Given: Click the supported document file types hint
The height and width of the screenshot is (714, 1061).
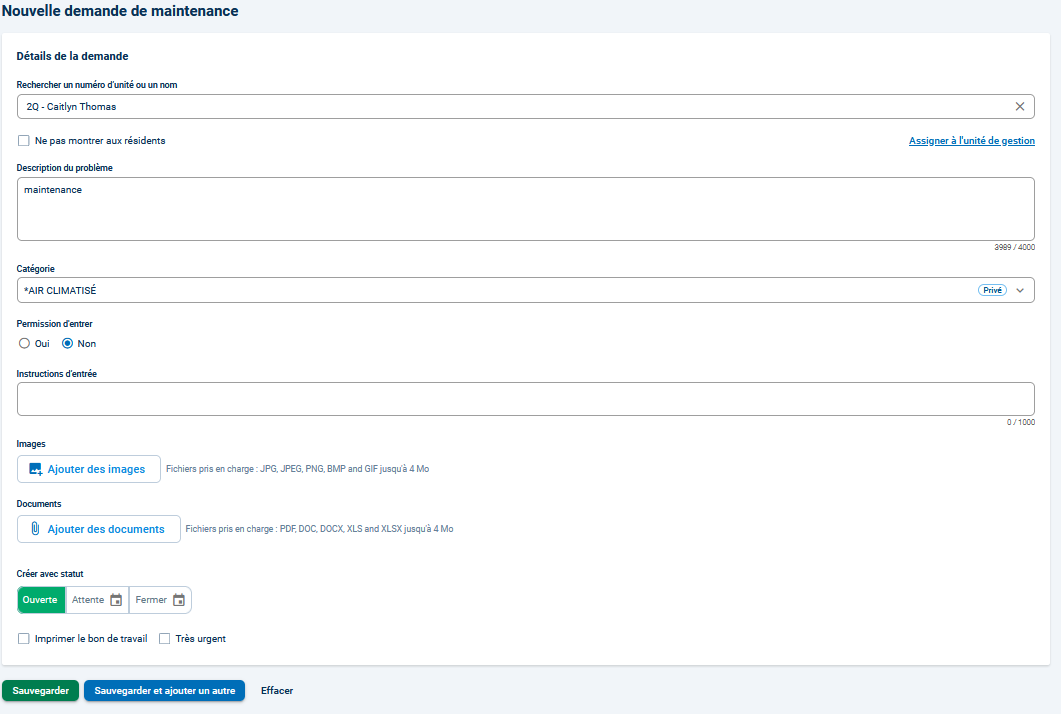Looking at the screenshot, I should tap(319, 529).
